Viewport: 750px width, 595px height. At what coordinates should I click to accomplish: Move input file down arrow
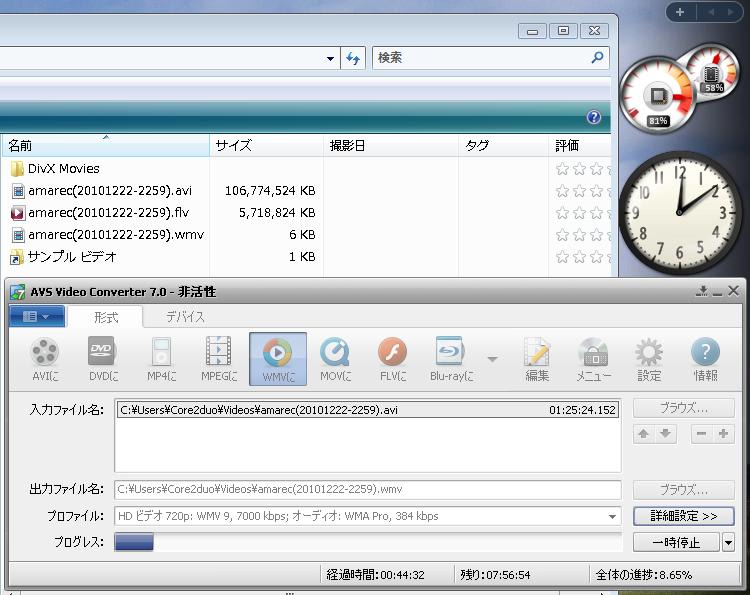click(665, 434)
